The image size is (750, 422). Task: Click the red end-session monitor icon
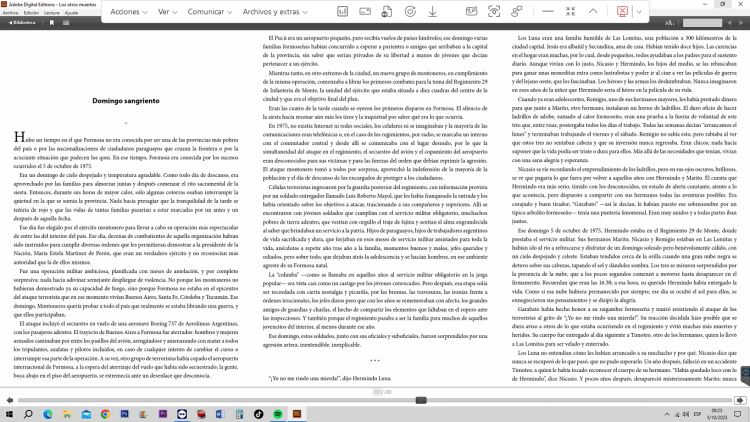tap(621, 11)
